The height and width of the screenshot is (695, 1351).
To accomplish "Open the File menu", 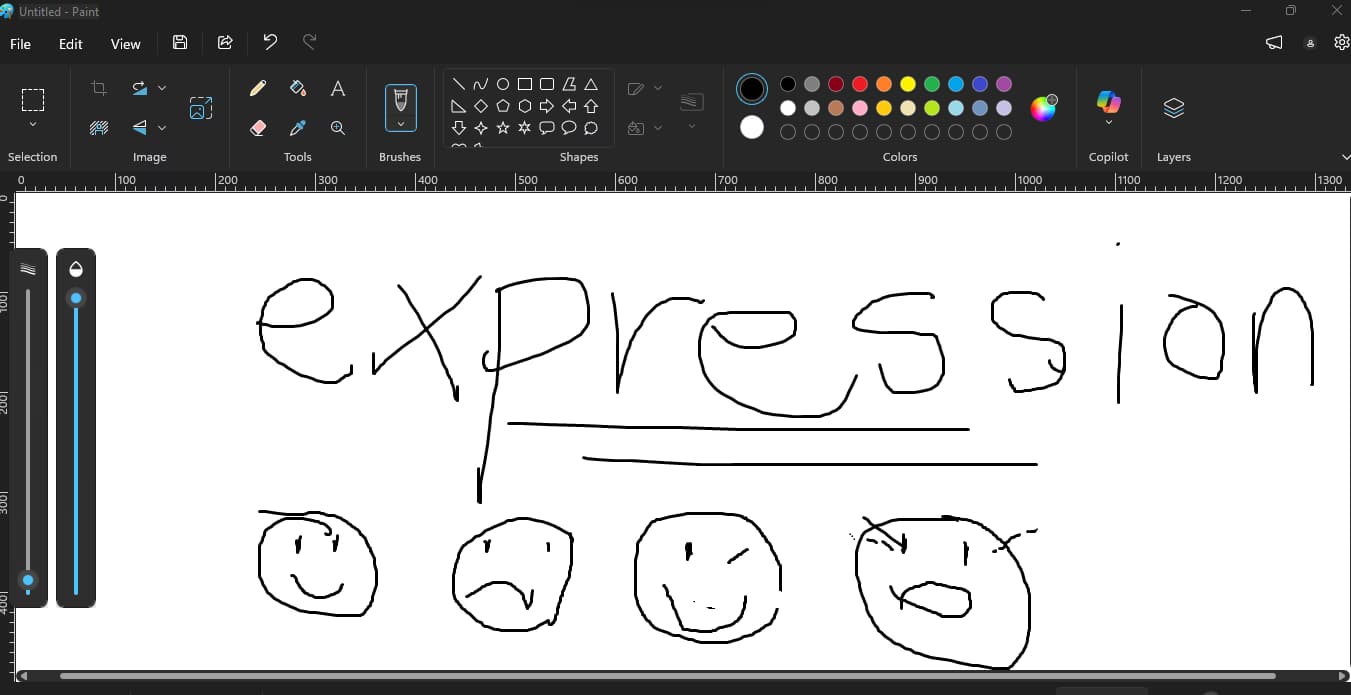I will click(x=20, y=44).
